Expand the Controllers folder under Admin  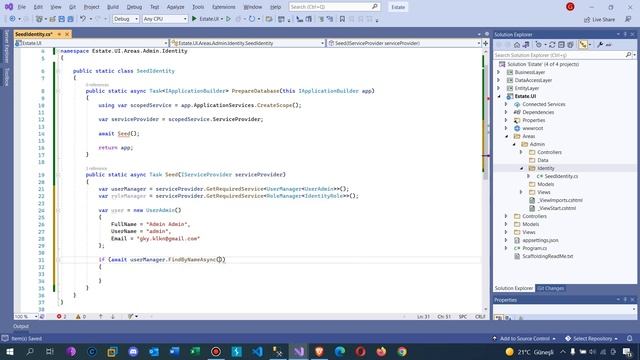[521, 152]
